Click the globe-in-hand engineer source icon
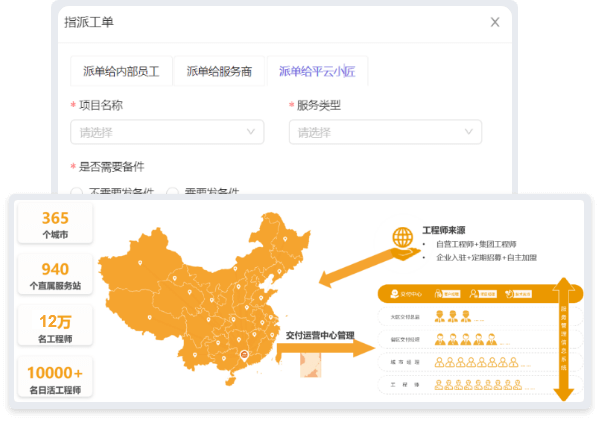The height and width of the screenshot is (421, 600). pyautogui.click(x=402, y=238)
